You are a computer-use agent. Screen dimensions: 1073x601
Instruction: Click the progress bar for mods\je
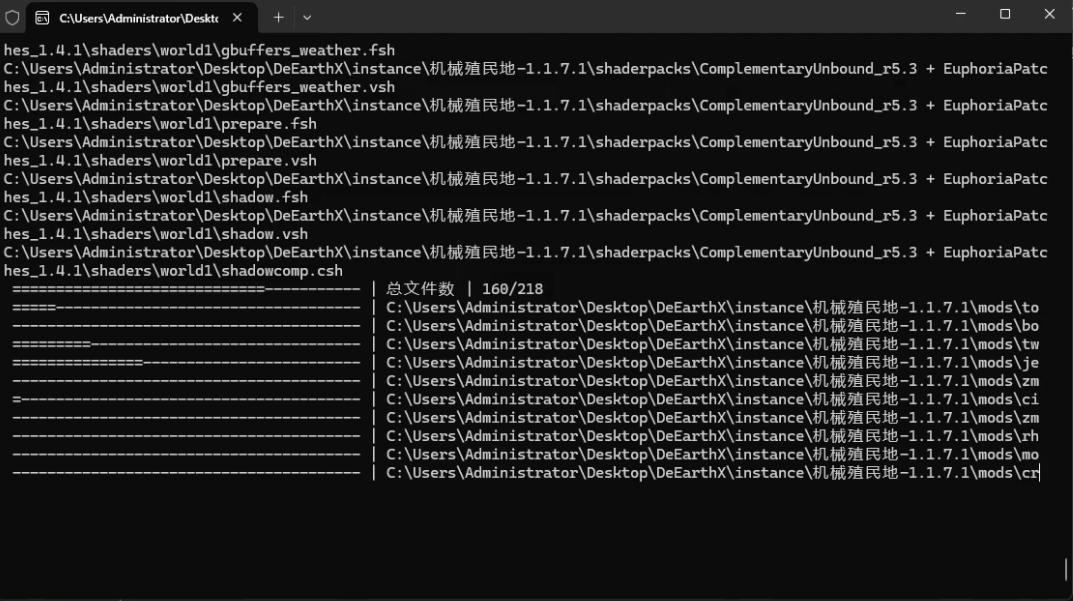186,362
